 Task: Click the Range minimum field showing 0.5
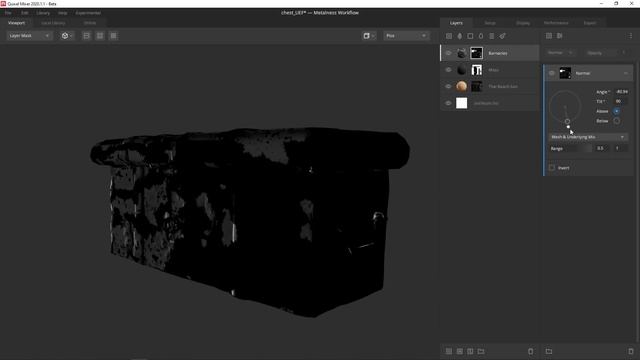point(602,149)
